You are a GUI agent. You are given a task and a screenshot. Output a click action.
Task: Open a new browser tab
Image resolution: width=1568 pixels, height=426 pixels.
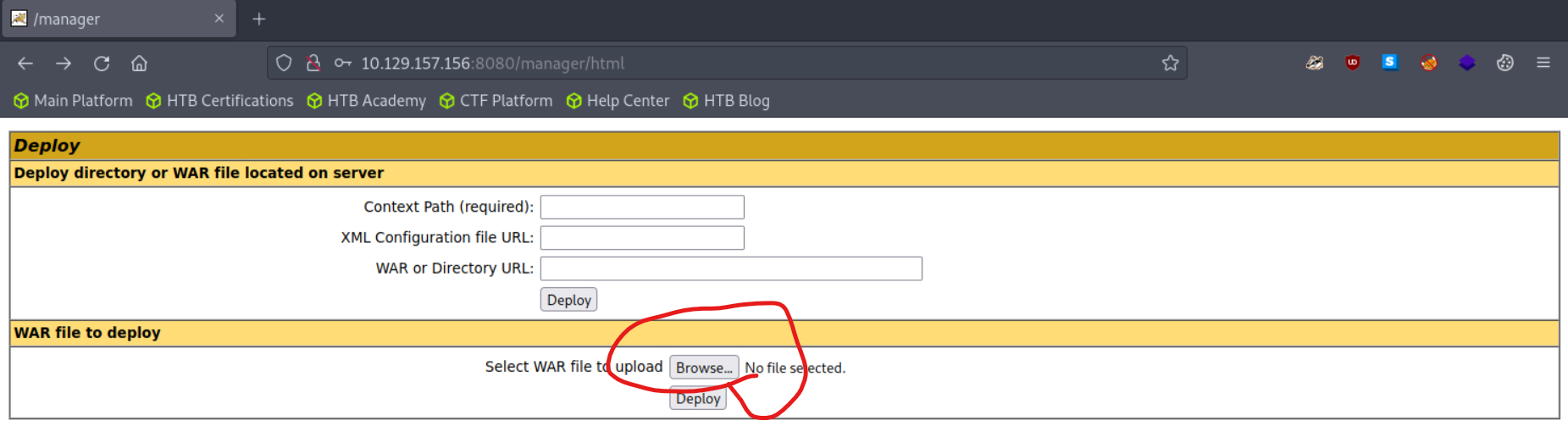click(x=259, y=19)
